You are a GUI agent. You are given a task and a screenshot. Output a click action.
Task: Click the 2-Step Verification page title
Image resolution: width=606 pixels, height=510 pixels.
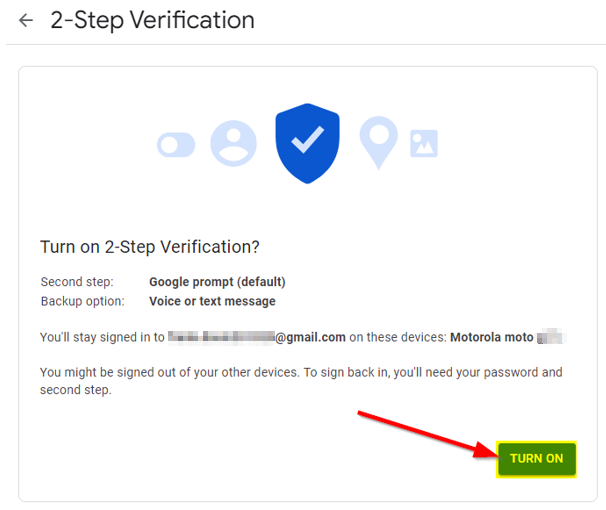click(152, 20)
